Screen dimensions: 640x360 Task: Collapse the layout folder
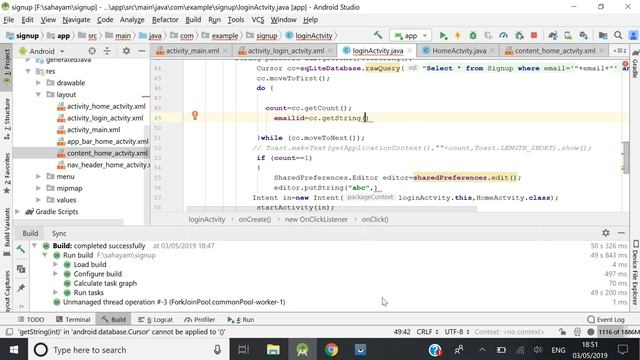pos(38,94)
